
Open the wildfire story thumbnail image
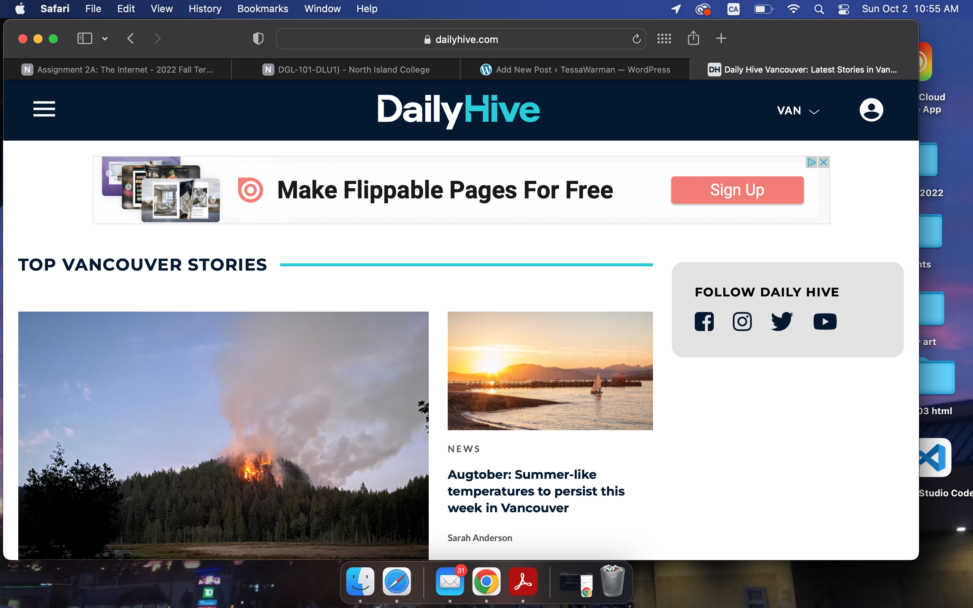[x=223, y=434]
